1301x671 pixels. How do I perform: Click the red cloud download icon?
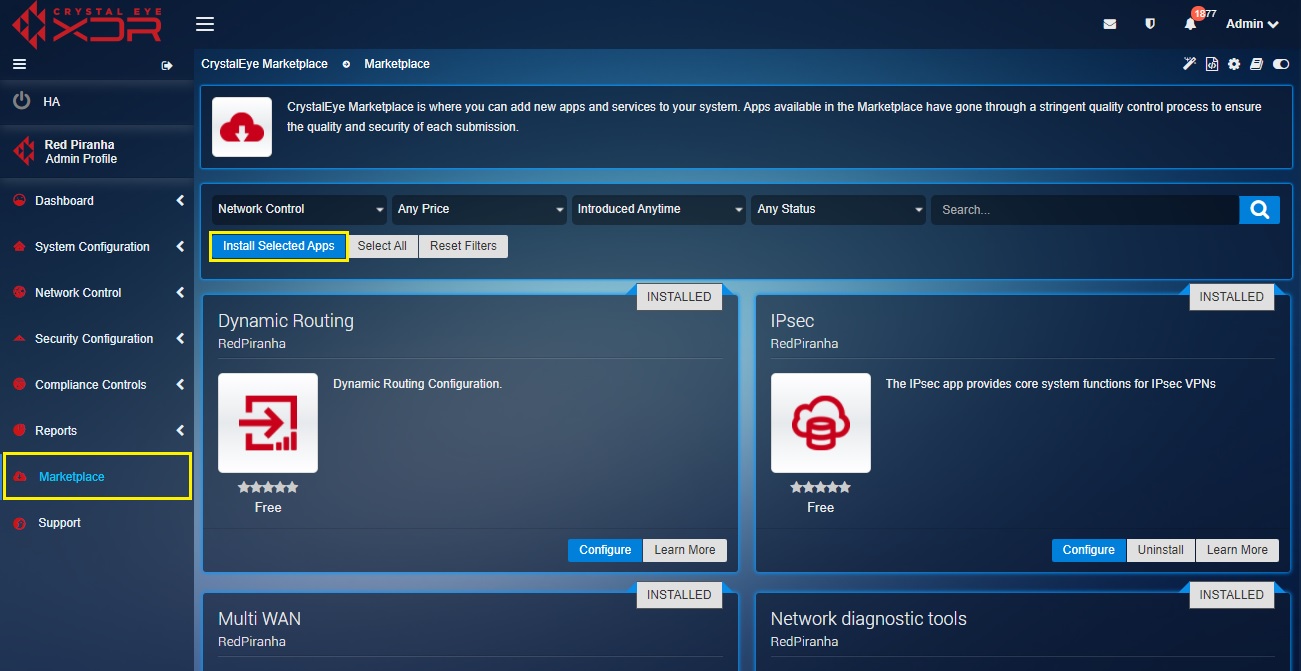tap(242, 127)
